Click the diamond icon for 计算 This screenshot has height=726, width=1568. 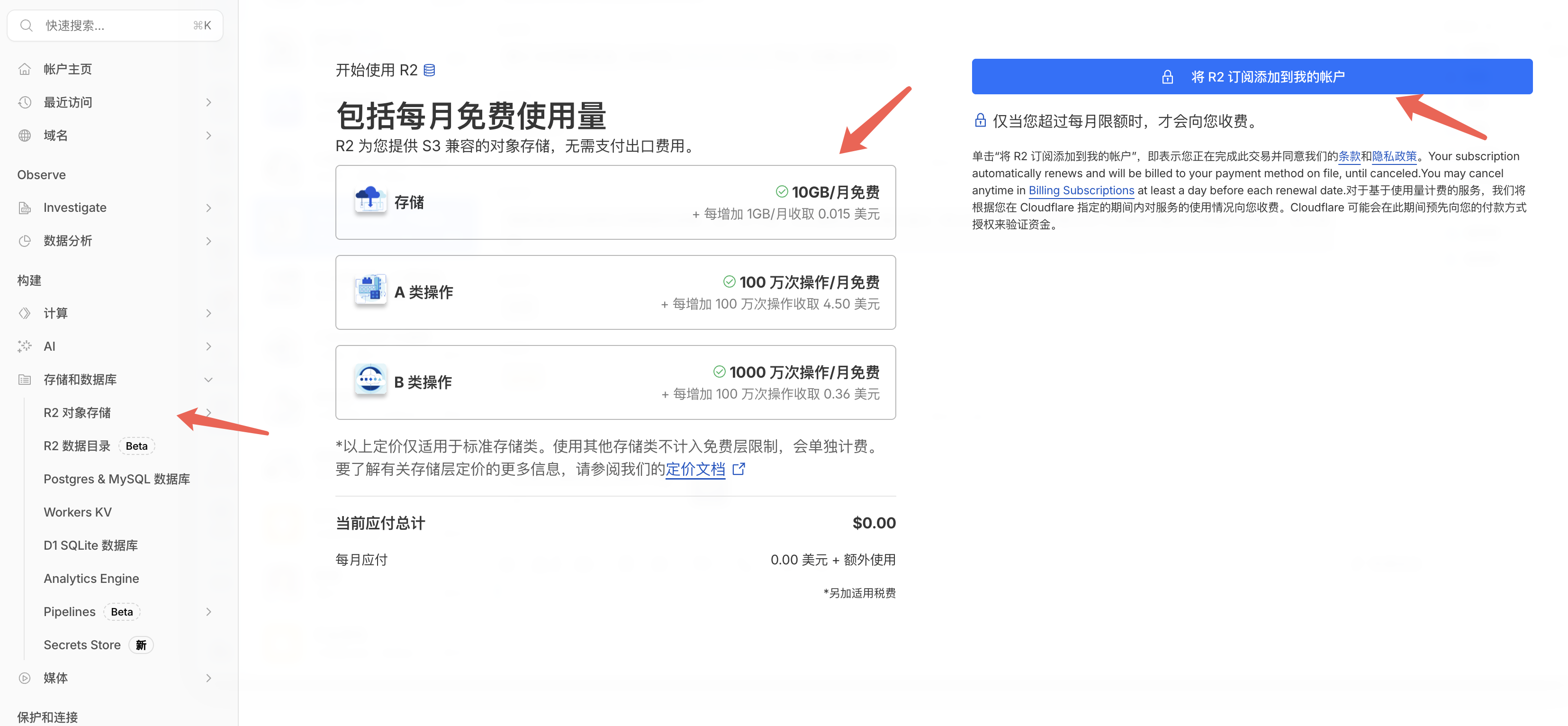(24, 313)
